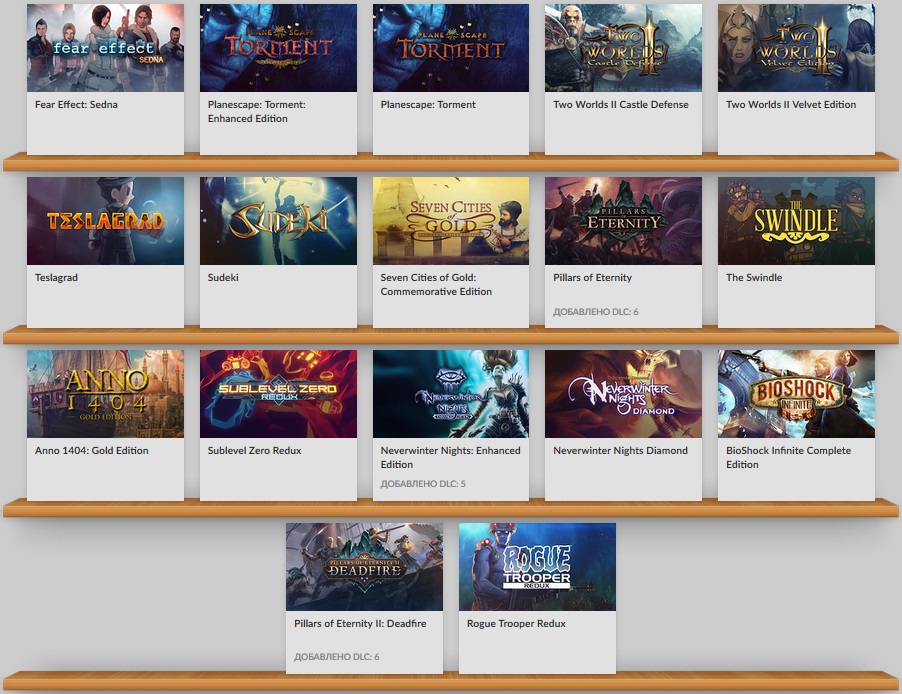Click the 'Sudeki' title text
The height and width of the screenshot is (694, 902).
coord(223,278)
